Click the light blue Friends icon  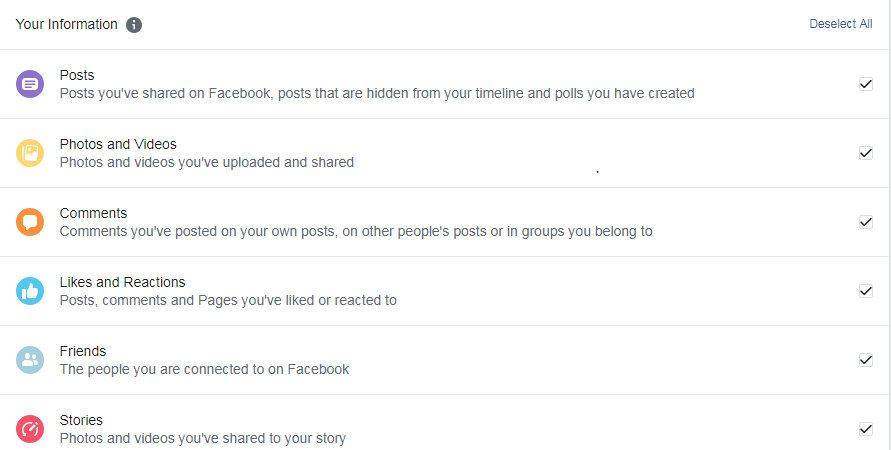(x=30, y=360)
